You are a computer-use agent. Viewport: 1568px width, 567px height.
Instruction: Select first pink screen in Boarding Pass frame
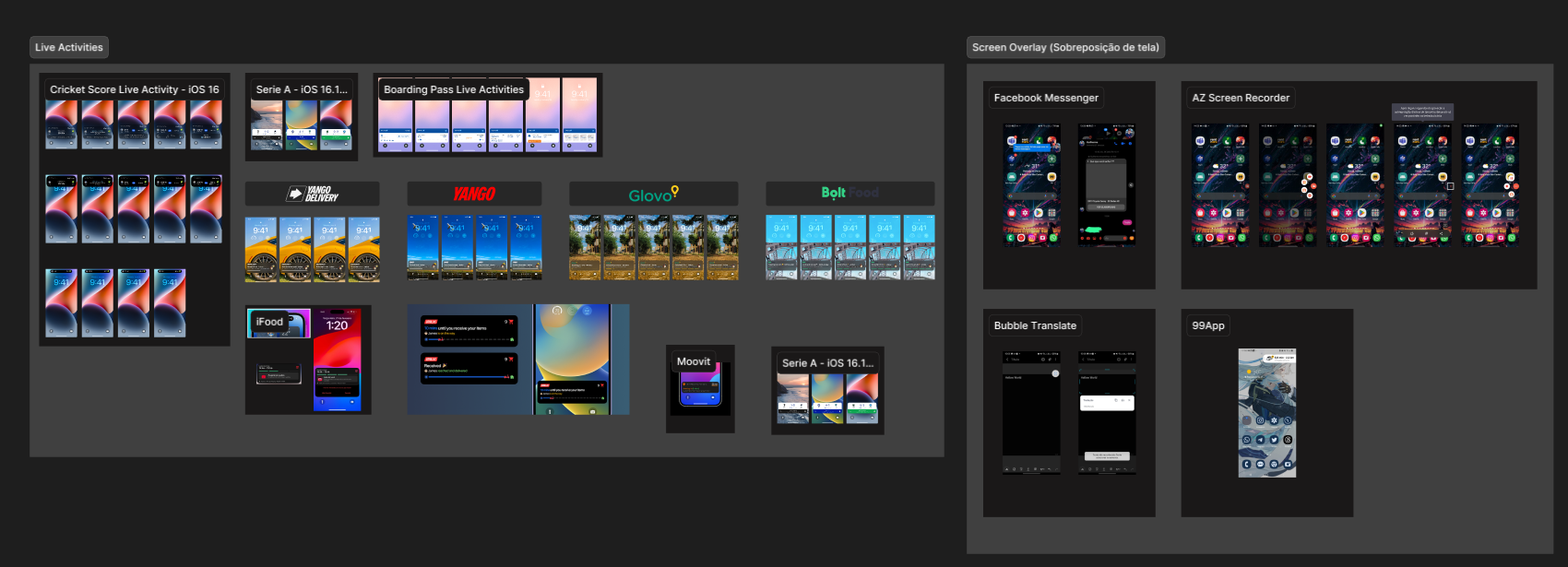pyautogui.click(x=395, y=115)
